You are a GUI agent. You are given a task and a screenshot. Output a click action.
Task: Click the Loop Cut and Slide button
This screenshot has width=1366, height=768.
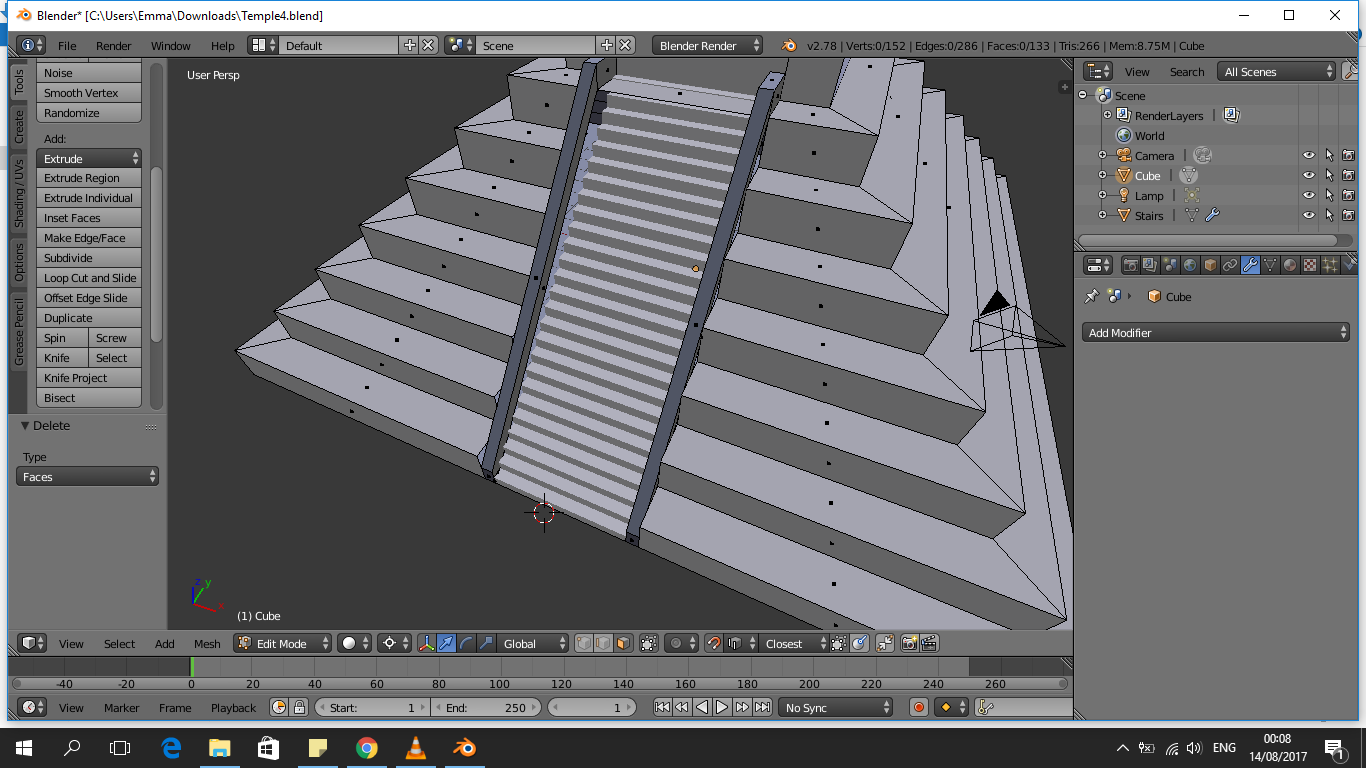(89, 278)
